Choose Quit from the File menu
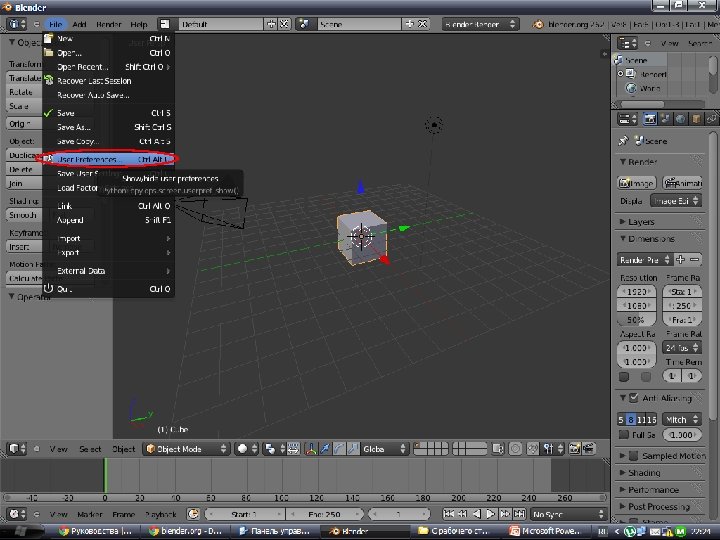The width and height of the screenshot is (720, 540). [108, 289]
